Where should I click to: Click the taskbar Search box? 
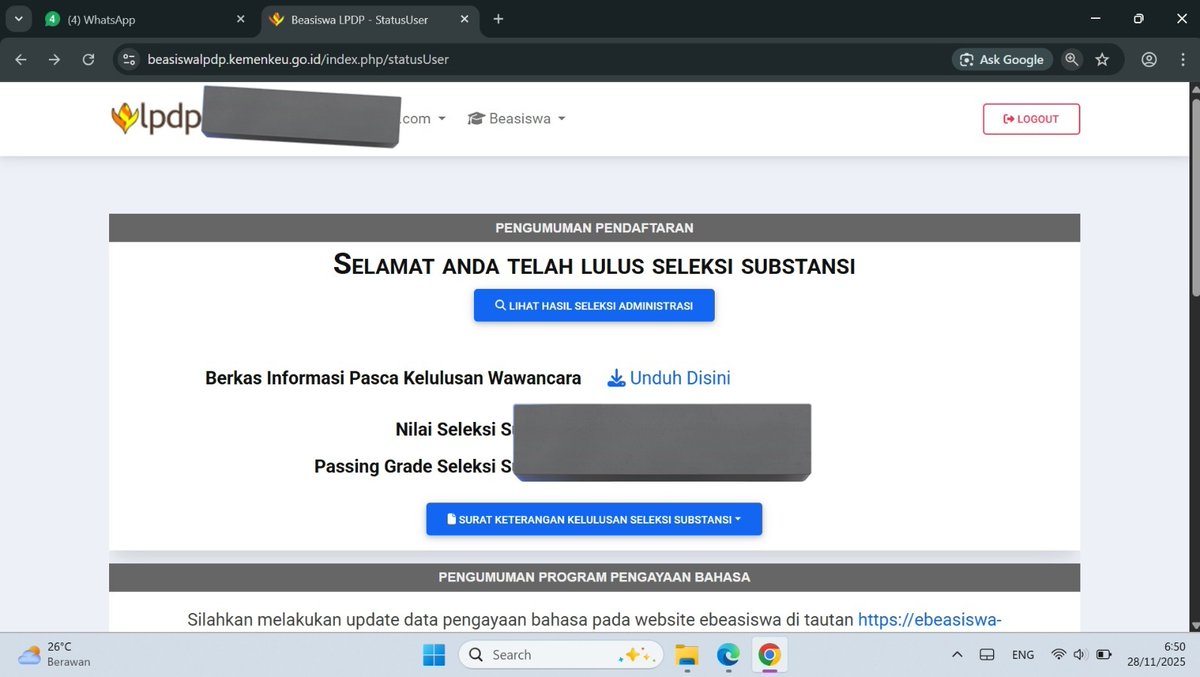click(x=560, y=655)
